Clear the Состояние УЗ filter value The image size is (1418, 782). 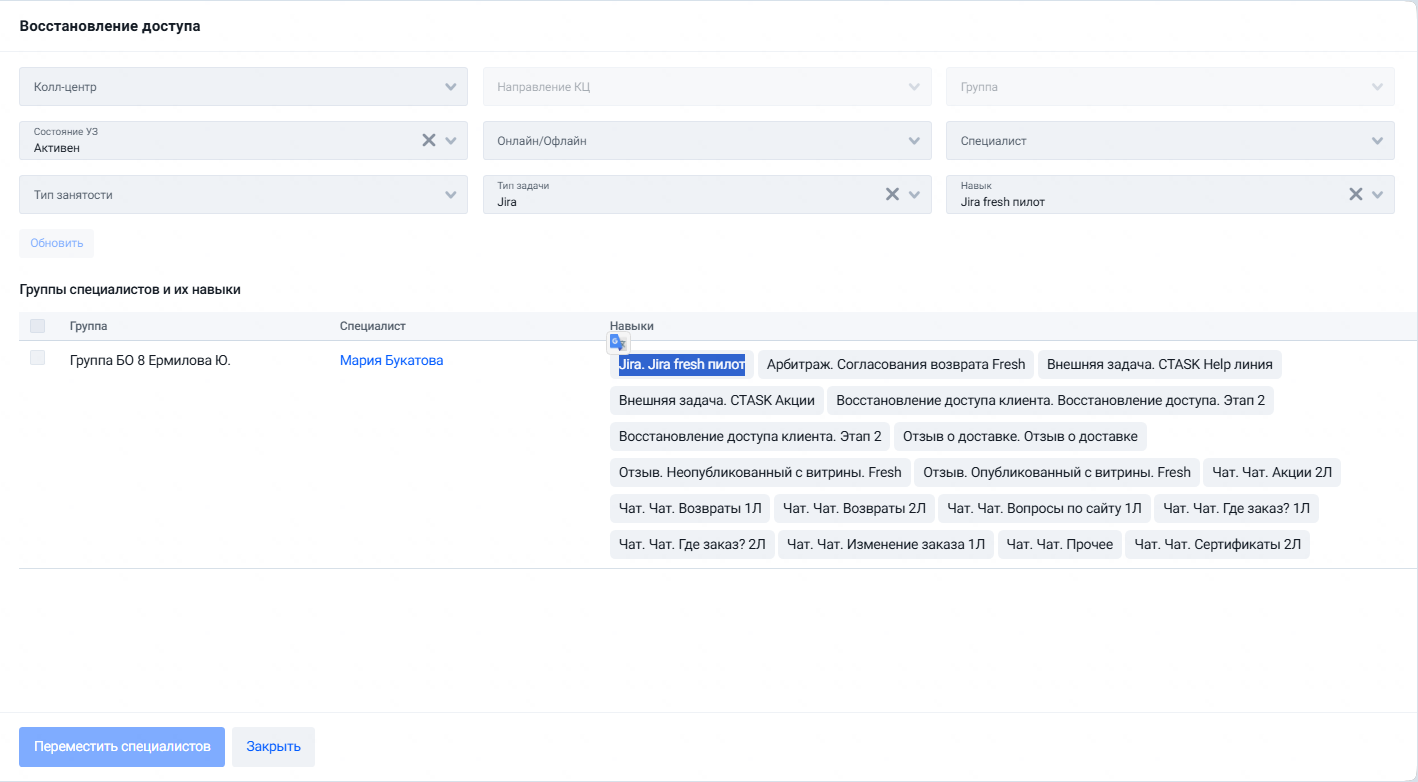(428, 140)
